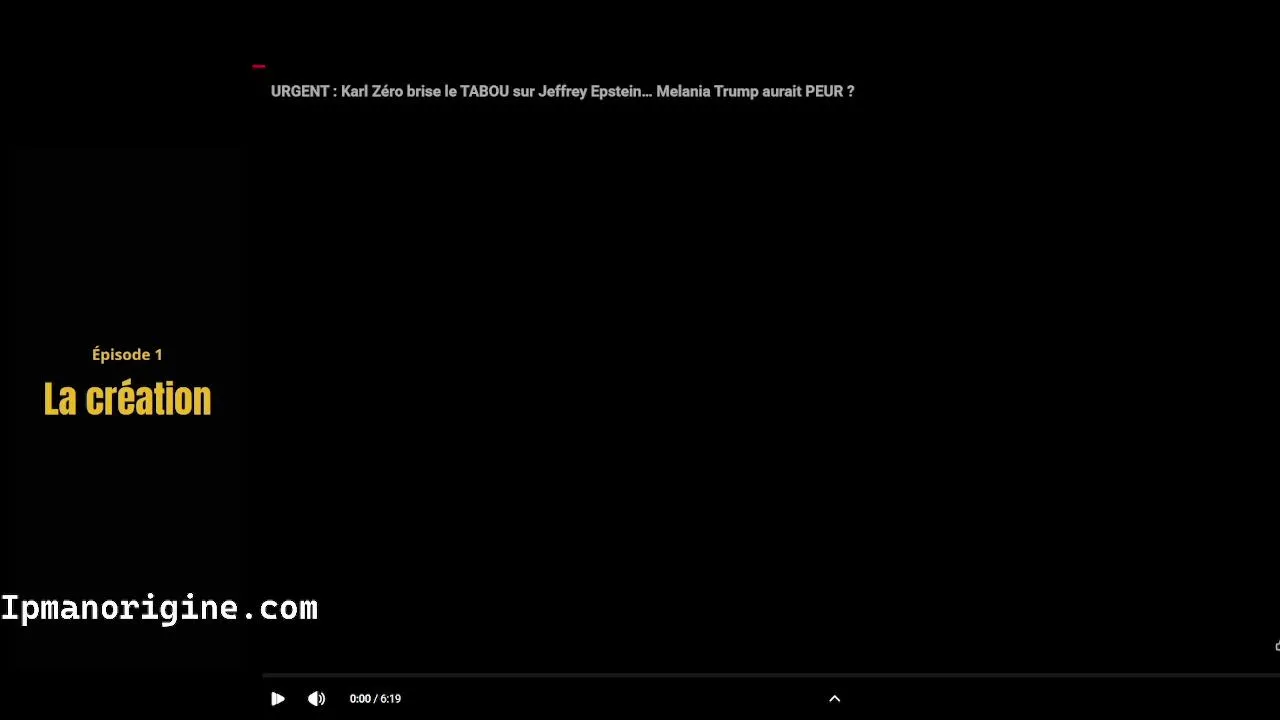This screenshot has height=720, width=1280.
Task: Select the 0:00 / 6:19 time display
Action: pyautogui.click(x=375, y=699)
